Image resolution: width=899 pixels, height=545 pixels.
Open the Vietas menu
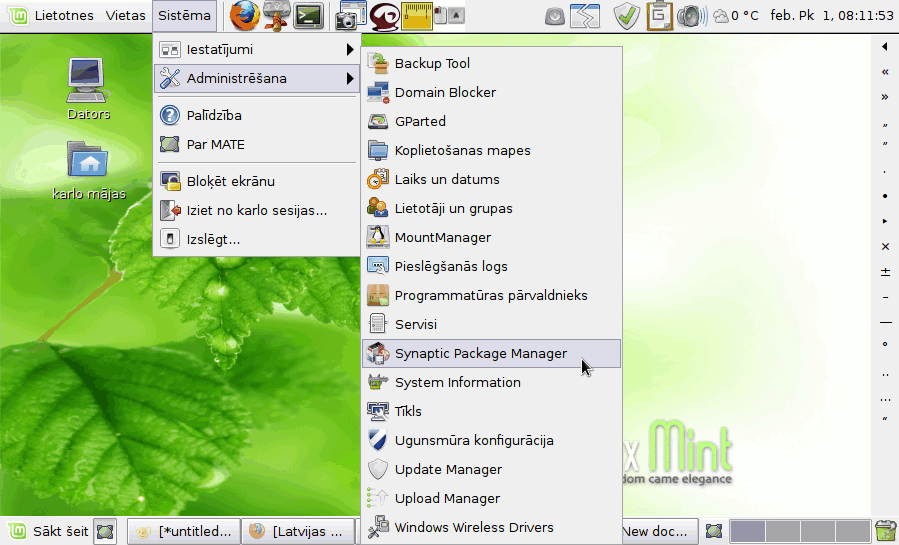pyautogui.click(x=126, y=15)
